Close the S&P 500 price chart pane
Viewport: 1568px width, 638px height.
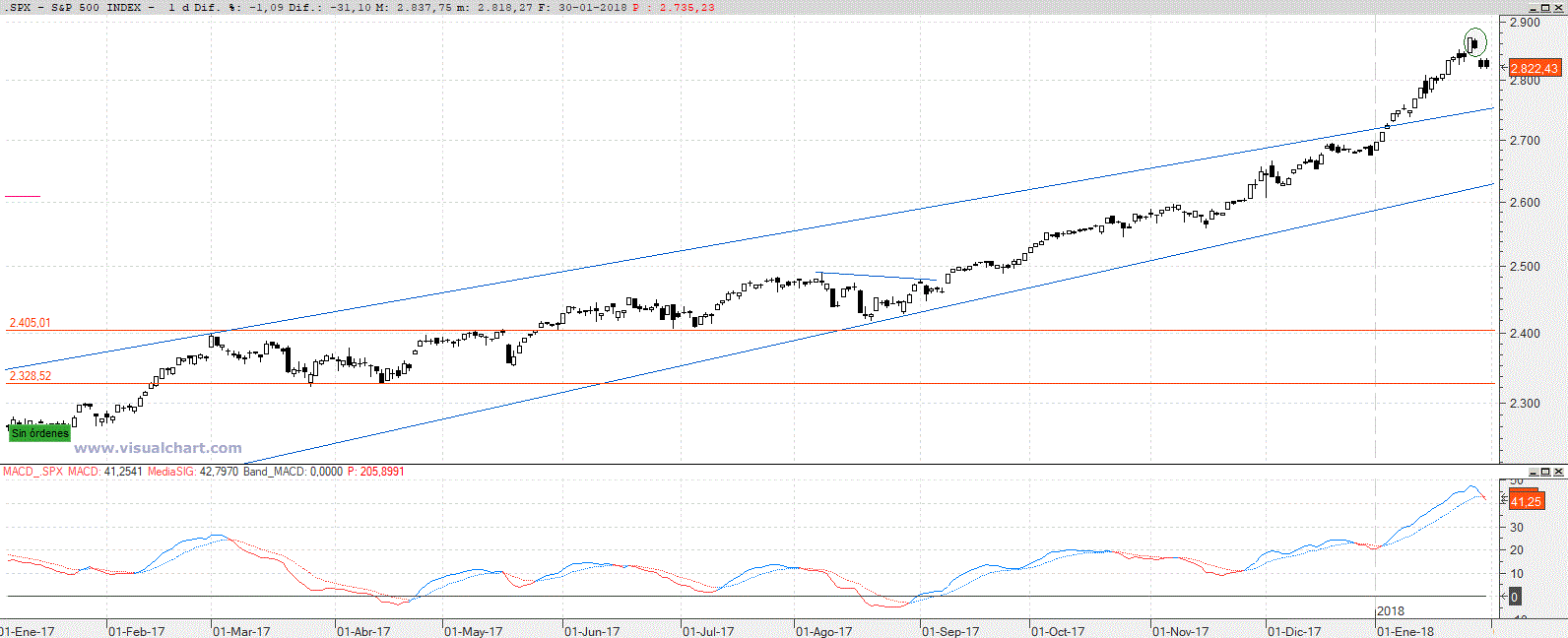1557,7
